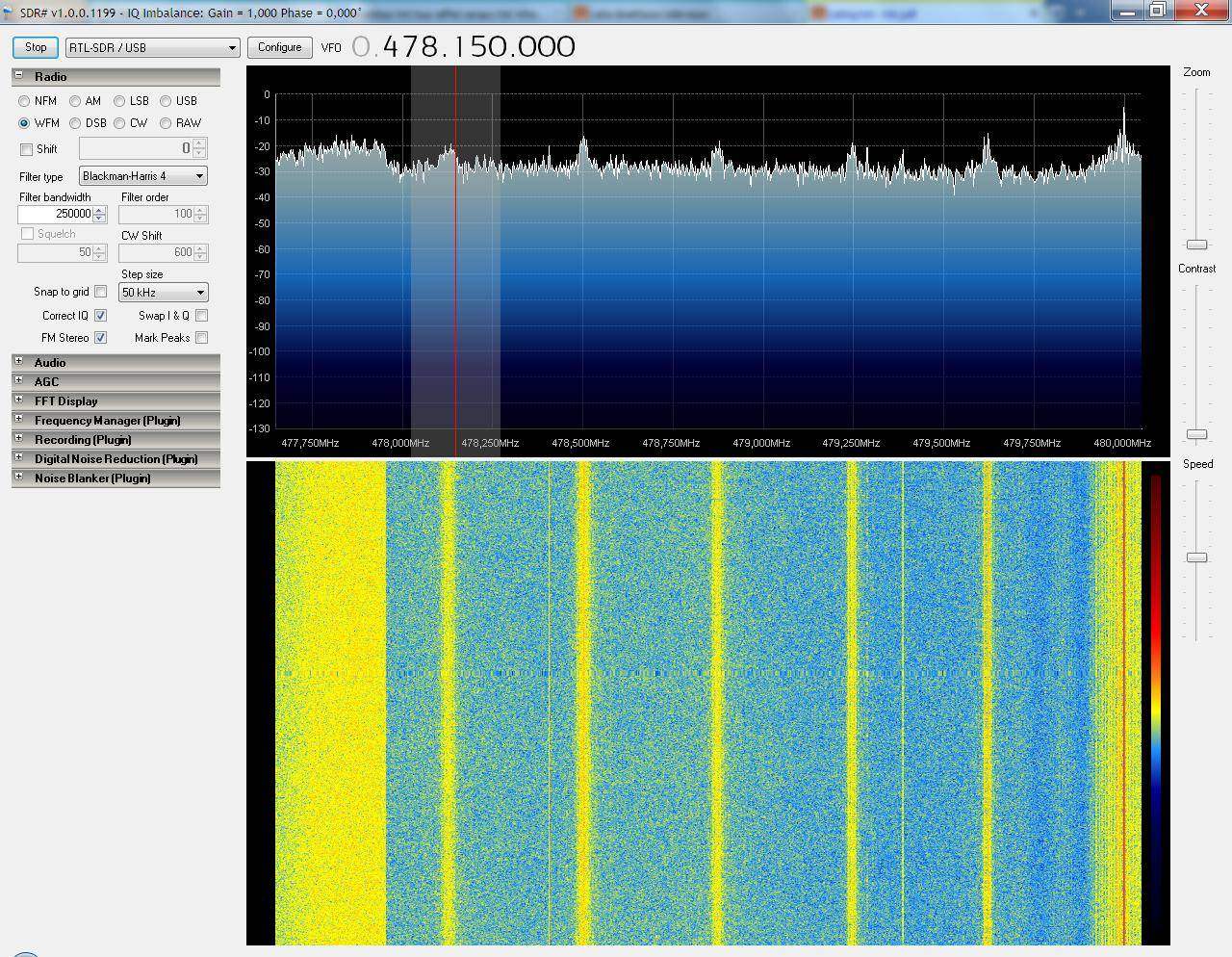
Task: Open the Configure dialog
Action: pyautogui.click(x=280, y=47)
